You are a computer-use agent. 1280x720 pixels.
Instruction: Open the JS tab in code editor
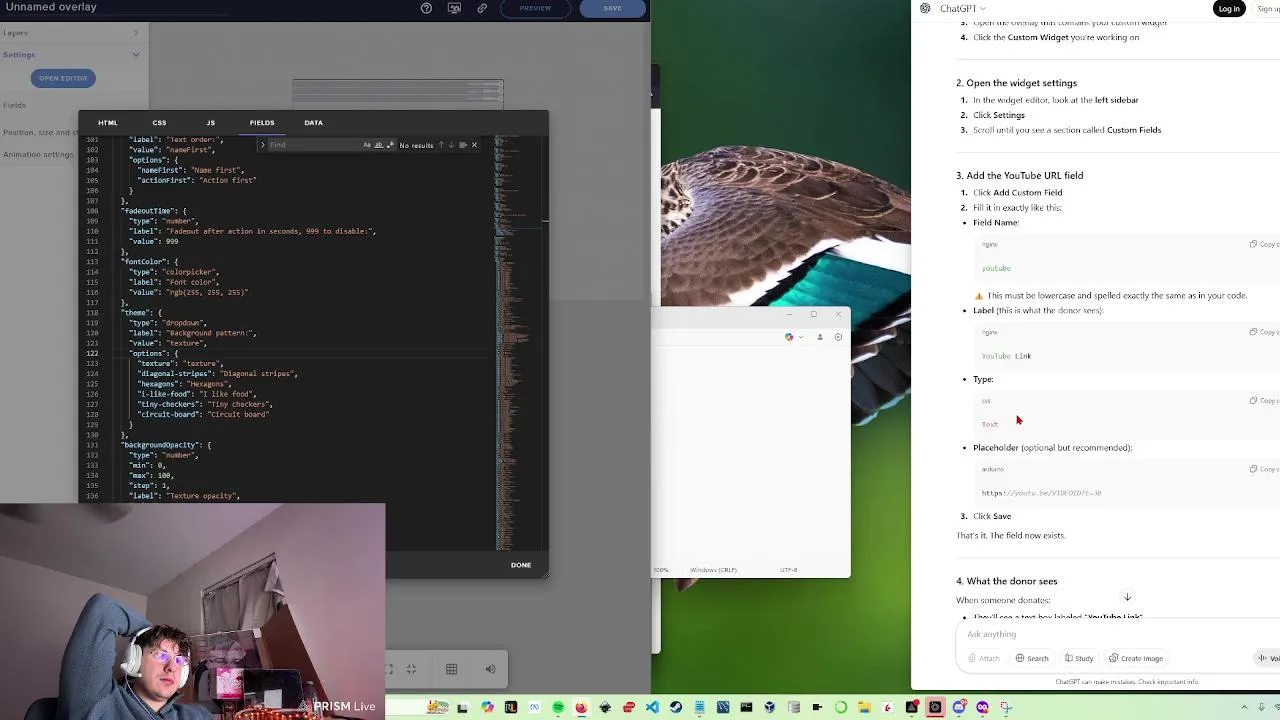point(210,123)
